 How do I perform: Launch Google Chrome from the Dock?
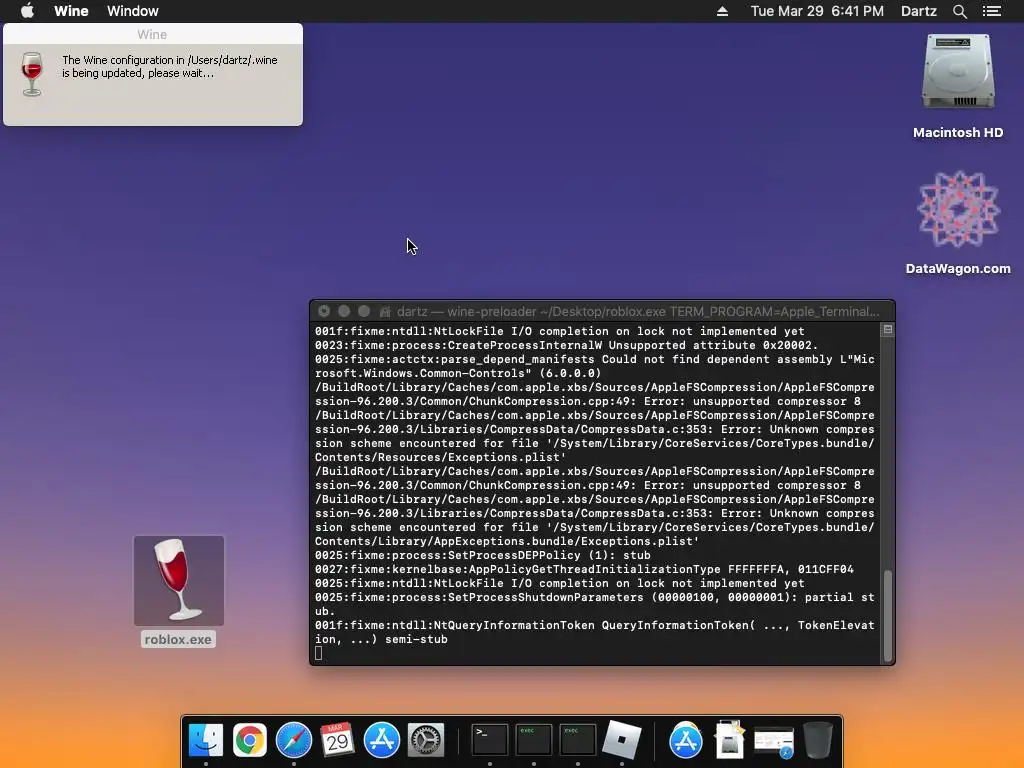pyautogui.click(x=249, y=740)
